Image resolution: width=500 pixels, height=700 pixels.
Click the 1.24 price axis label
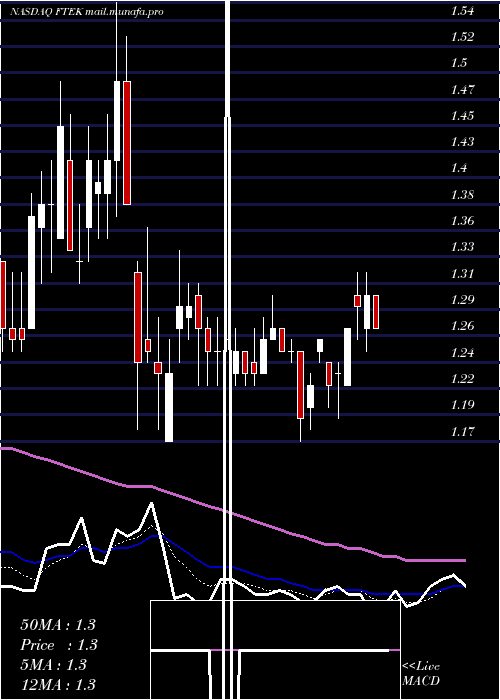click(x=462, y=353)
